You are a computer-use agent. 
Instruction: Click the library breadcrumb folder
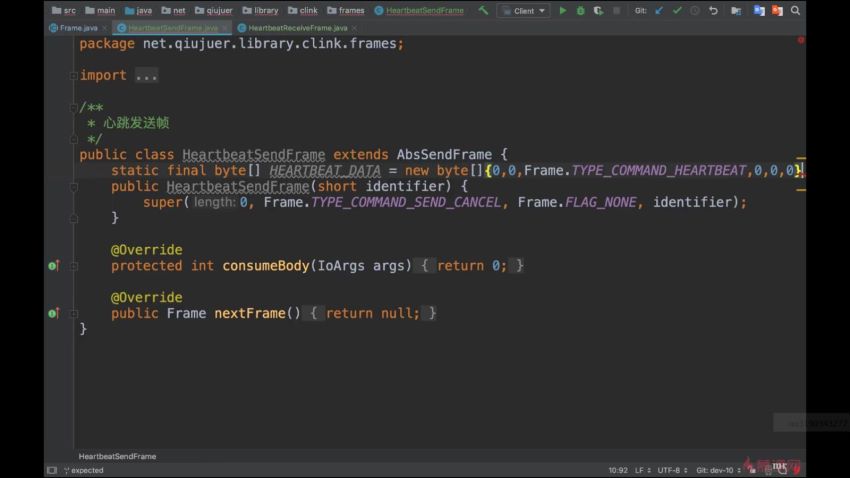(265, 11)
